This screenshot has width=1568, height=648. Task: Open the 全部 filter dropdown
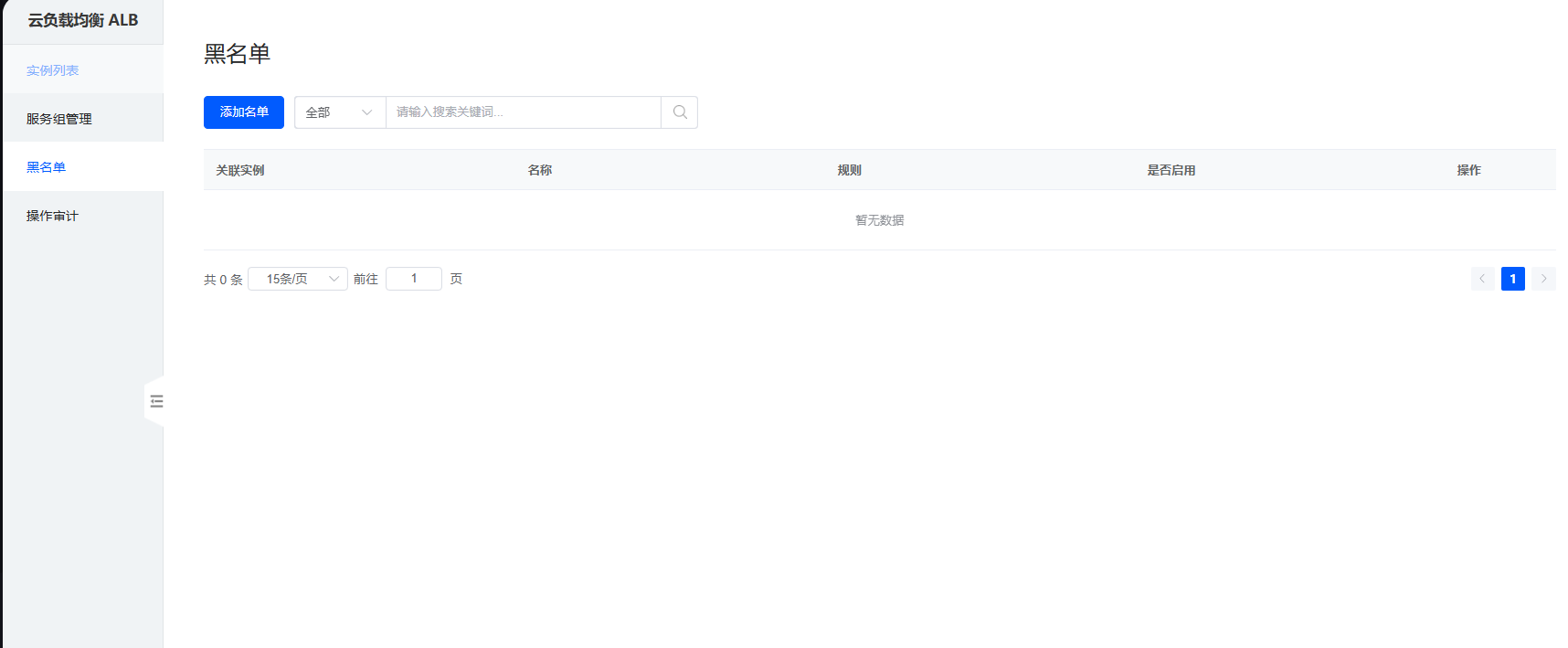point(340,112)
